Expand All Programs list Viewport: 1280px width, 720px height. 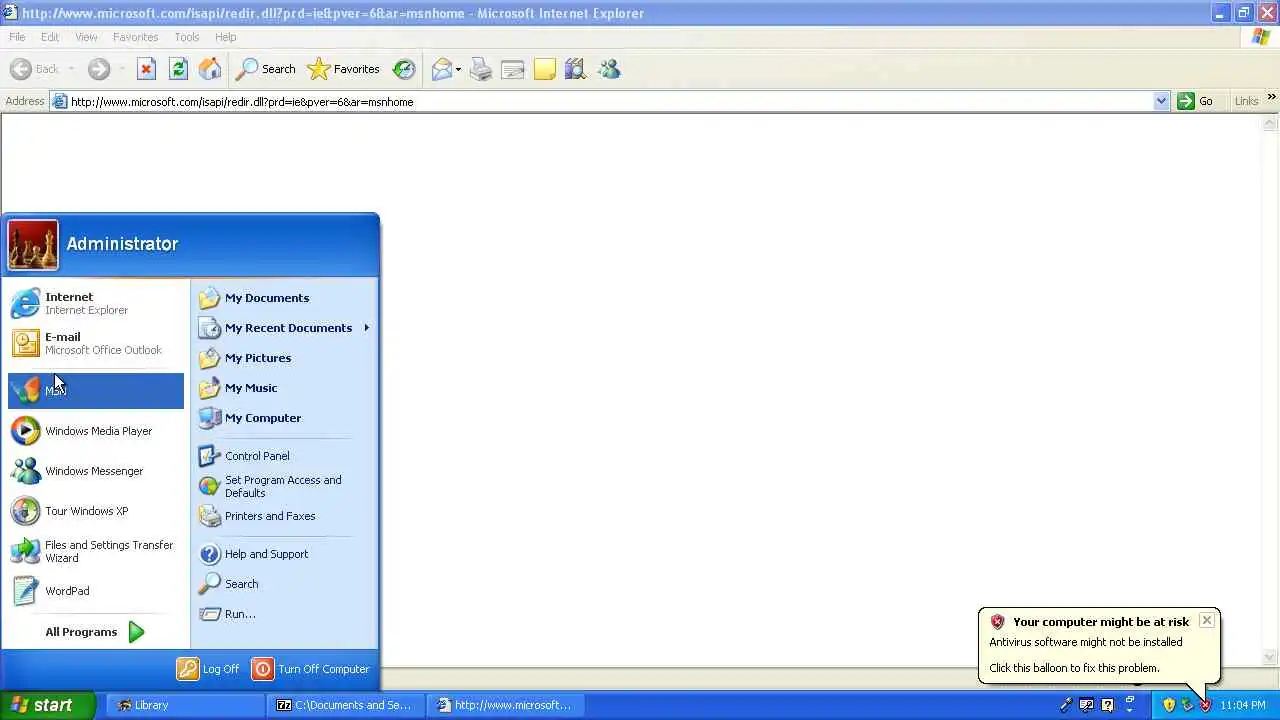pyautogui.click(x=96, y=632)
